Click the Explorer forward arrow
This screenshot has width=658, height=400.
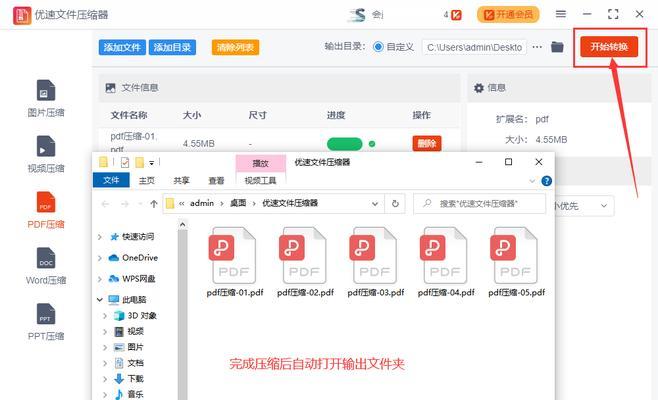[x=125, y=204]
